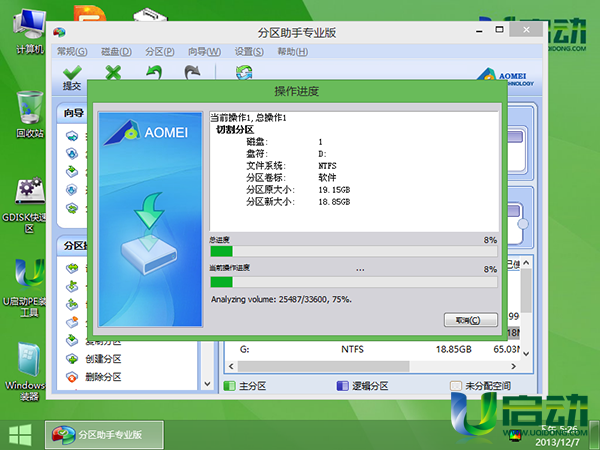Viewport: 600px width, 450px height.
Task: Click the 创建分区 link in sidebar
Action: click(103, 359)
